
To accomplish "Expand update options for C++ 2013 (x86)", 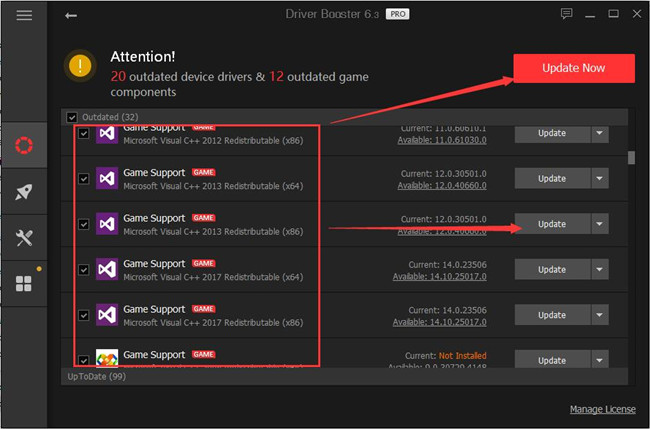I will pos(600,224).
